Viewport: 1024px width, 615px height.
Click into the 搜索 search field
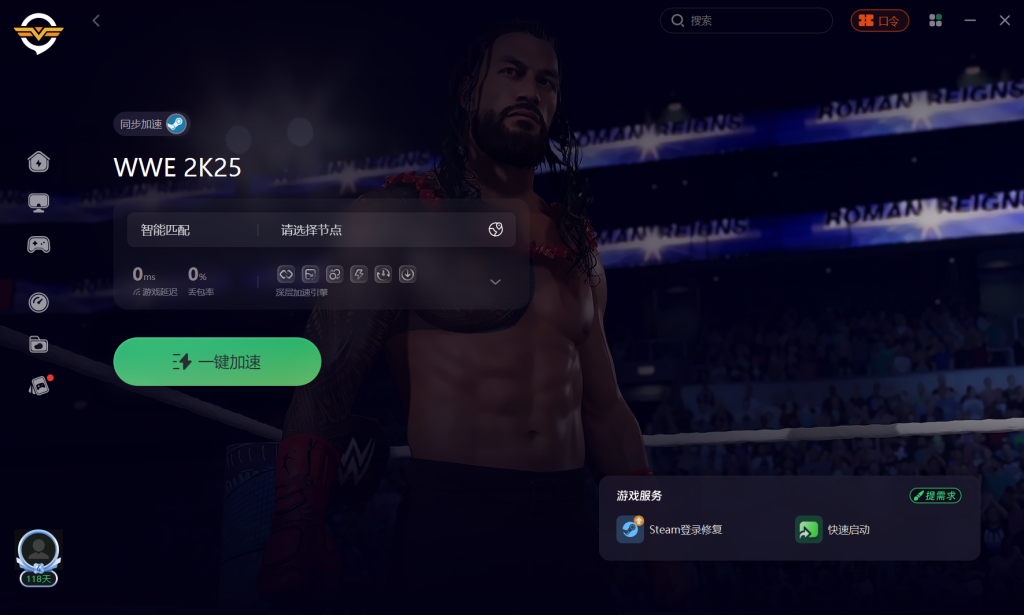point(746,21)
